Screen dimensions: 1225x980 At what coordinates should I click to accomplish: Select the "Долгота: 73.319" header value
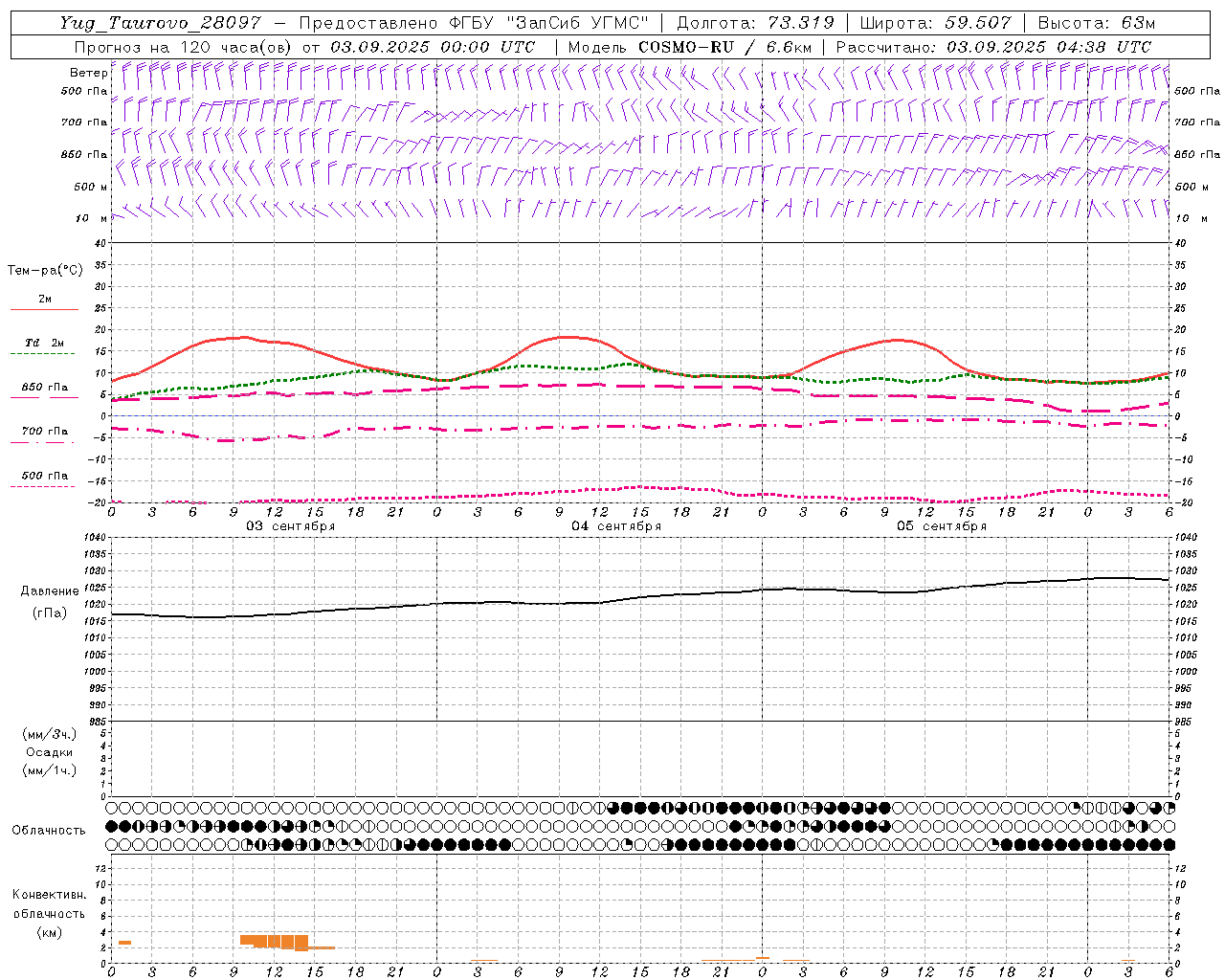tap(755, 23)
